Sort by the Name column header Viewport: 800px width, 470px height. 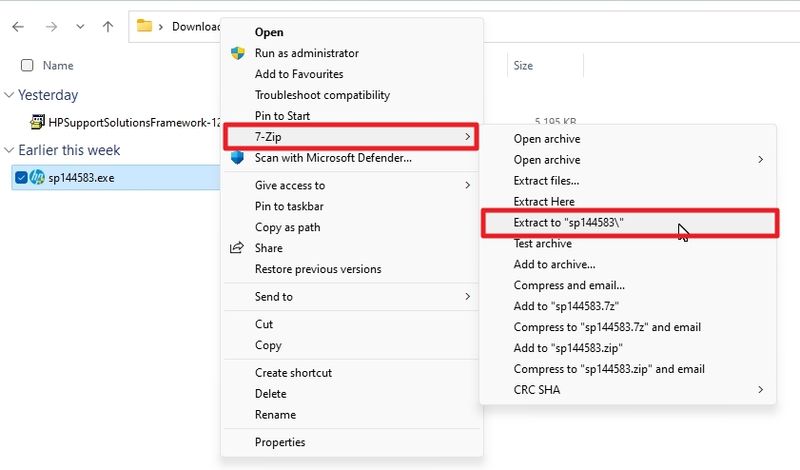pos(58,66)
